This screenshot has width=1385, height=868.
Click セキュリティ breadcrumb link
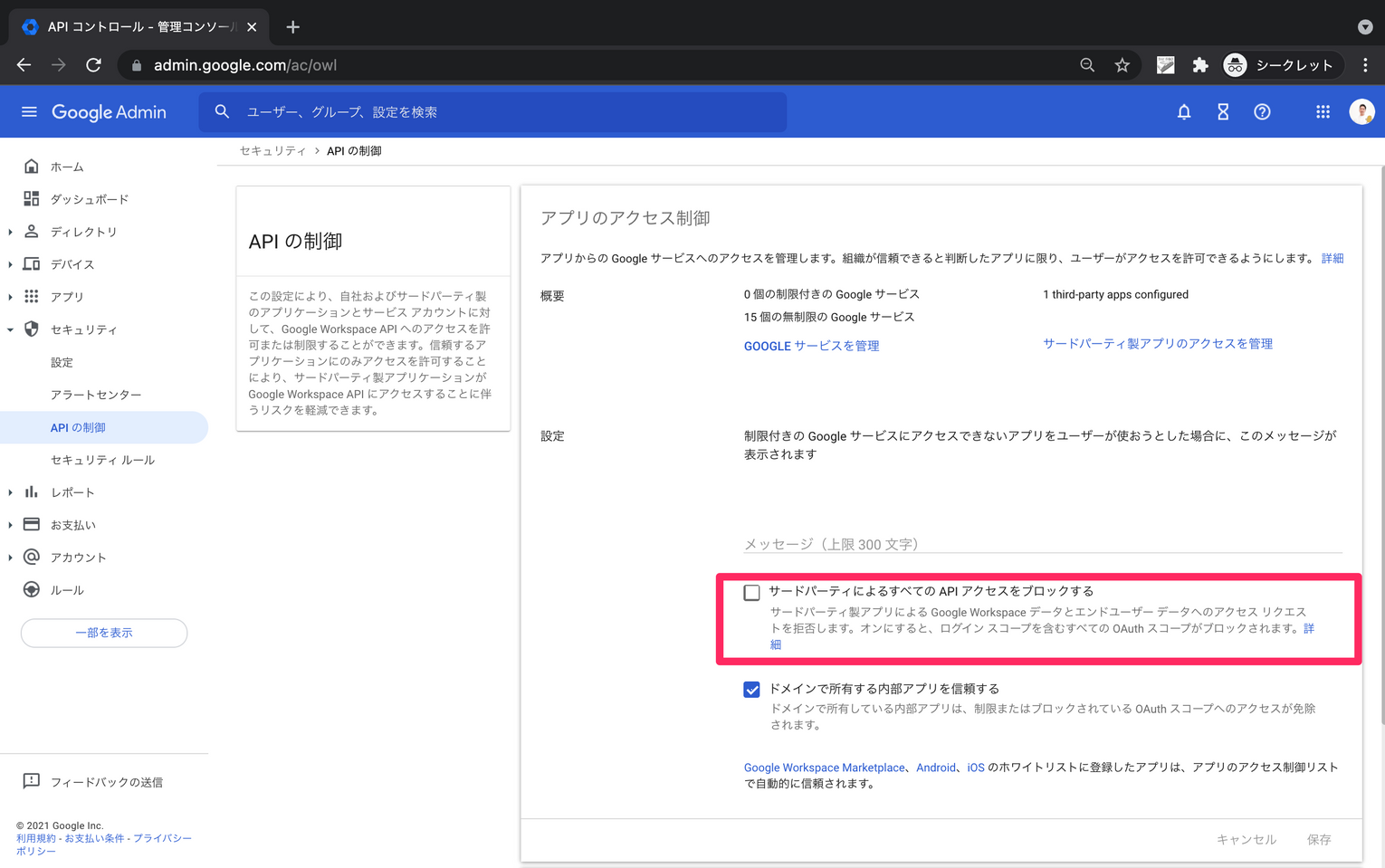pyautogui.click(x=272, y=151)
